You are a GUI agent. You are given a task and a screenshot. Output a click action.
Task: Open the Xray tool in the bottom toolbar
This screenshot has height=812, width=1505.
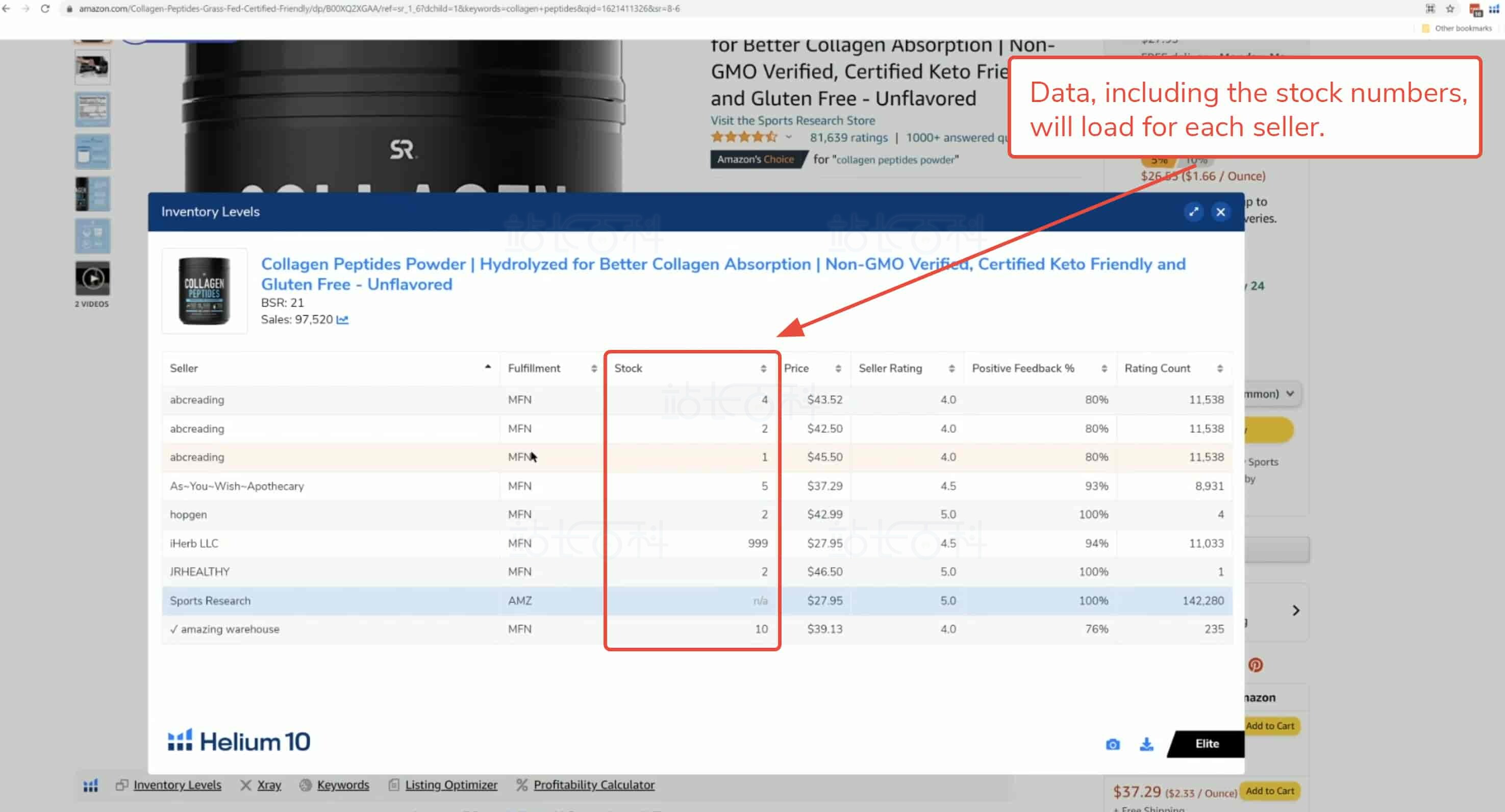(268, 784)
